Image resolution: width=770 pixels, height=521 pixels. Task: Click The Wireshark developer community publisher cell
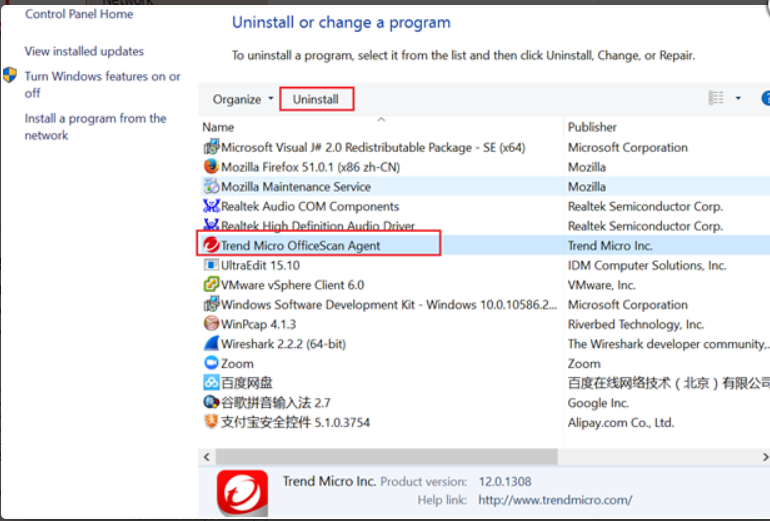668,344
